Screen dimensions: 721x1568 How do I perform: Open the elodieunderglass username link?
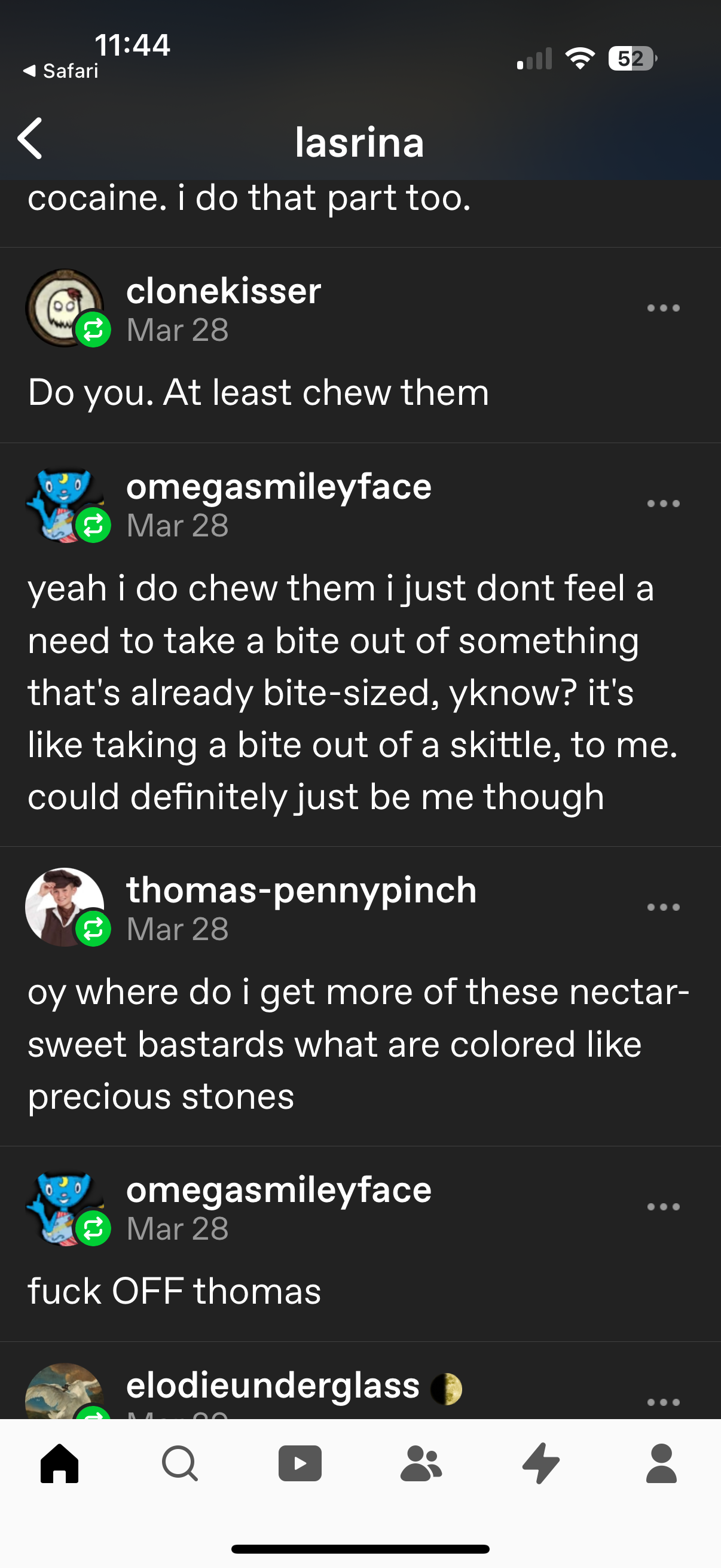pyautogui.click(x=273, y=1386)
